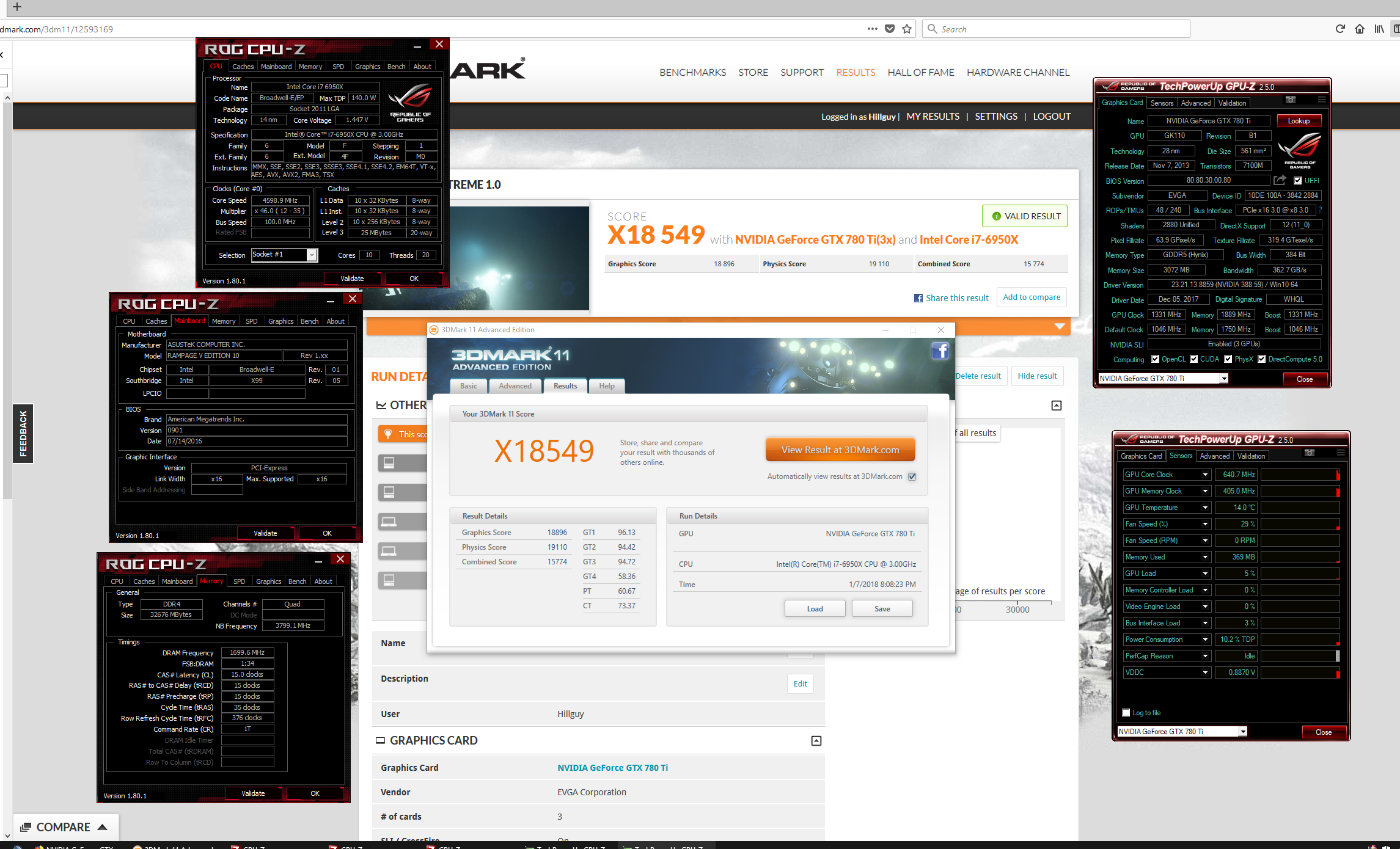Viewport: 1400px width, 849px height.
Task: Open the Advanced tab in 3DMark 11 window
Action: click(x=515, y=386)
